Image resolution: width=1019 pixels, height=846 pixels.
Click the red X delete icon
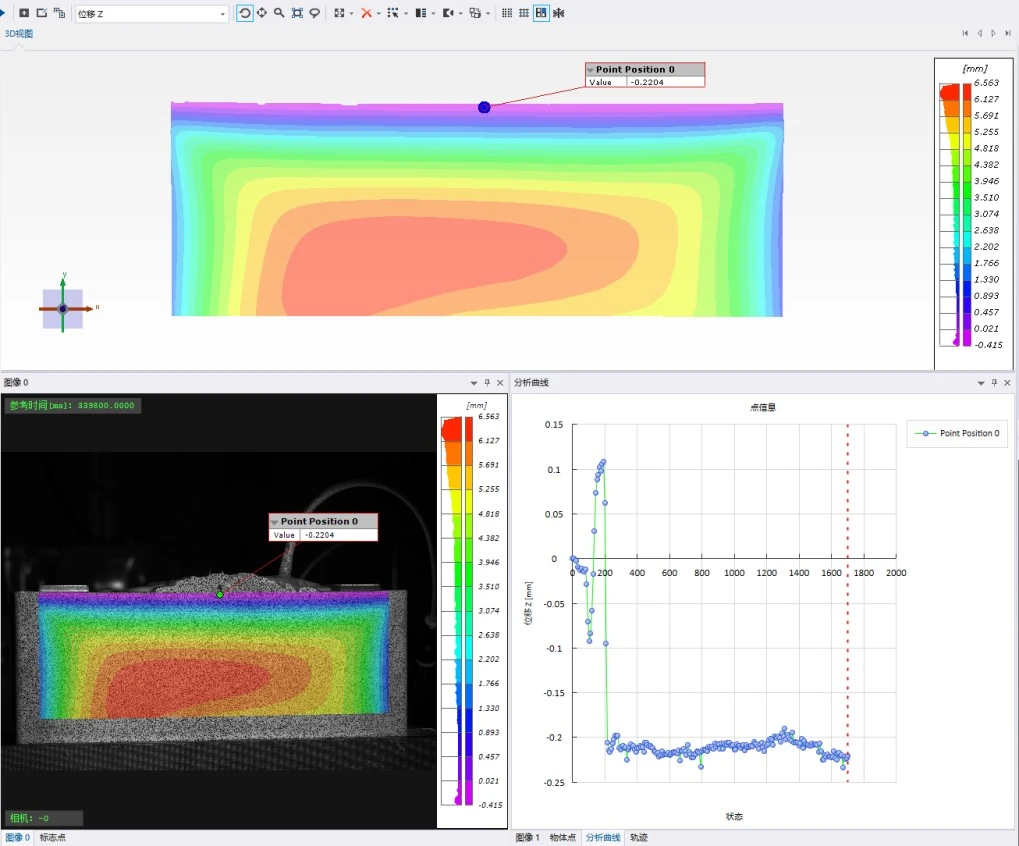367,13
